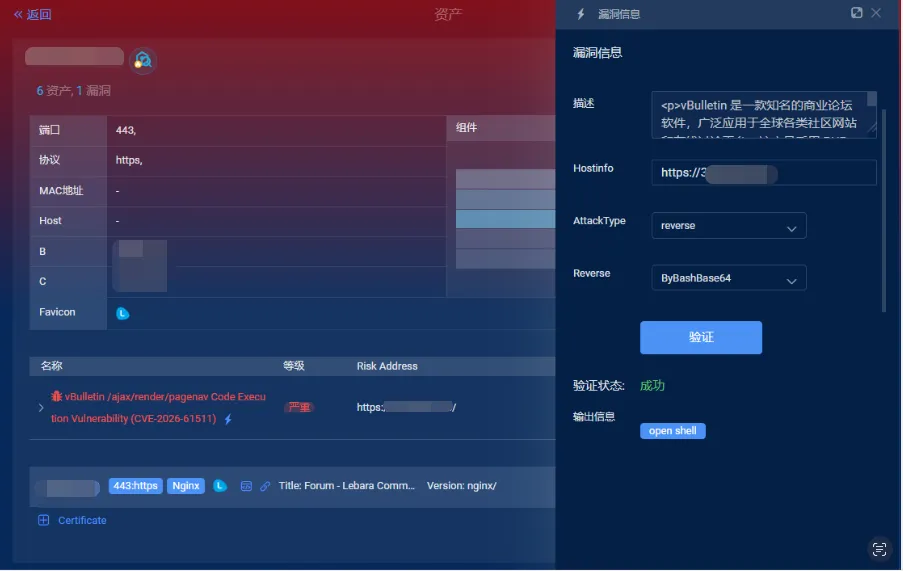Open the Certificate link
The height and width of the screenshot is (571, 903).
tap(82, 520)
